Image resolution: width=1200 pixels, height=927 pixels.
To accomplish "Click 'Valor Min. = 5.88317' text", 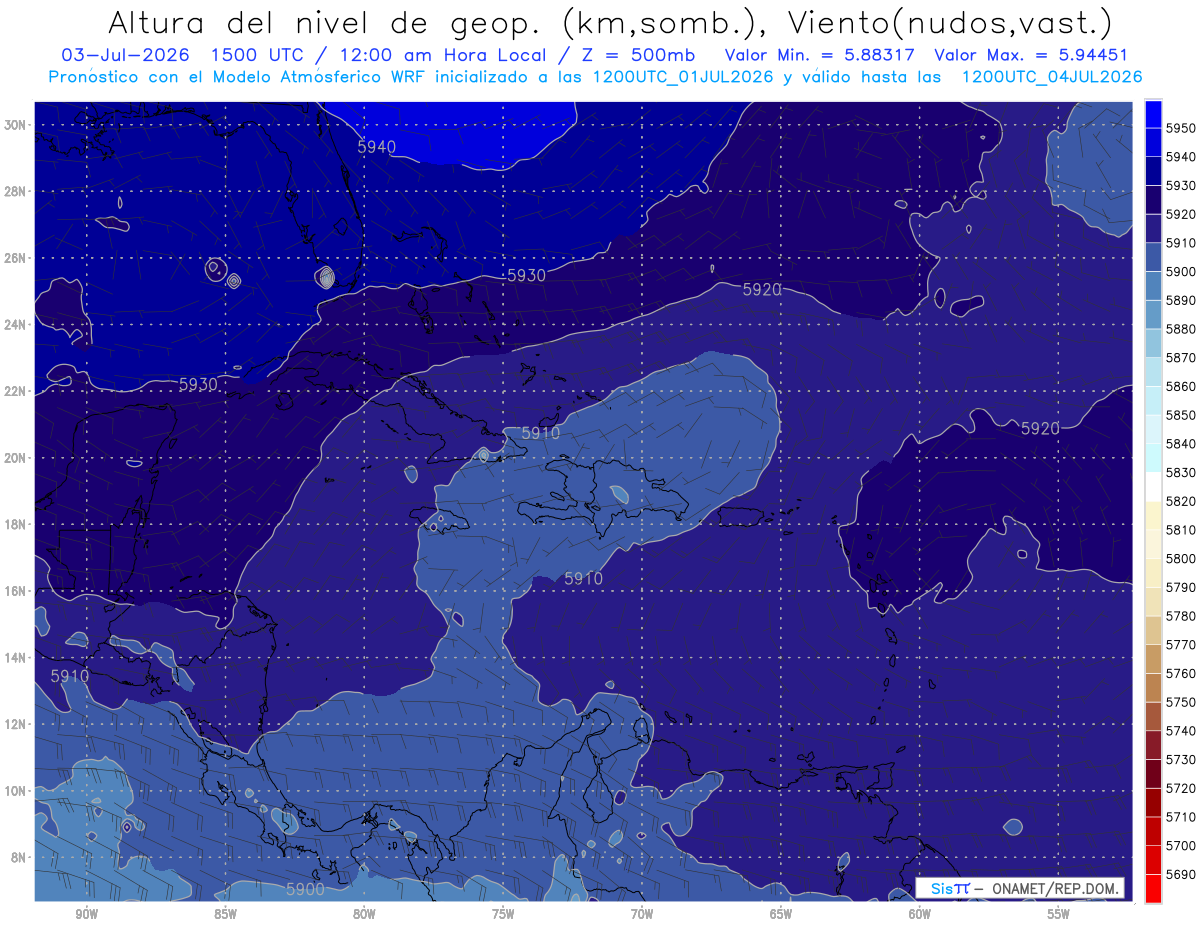I will 821,55.
